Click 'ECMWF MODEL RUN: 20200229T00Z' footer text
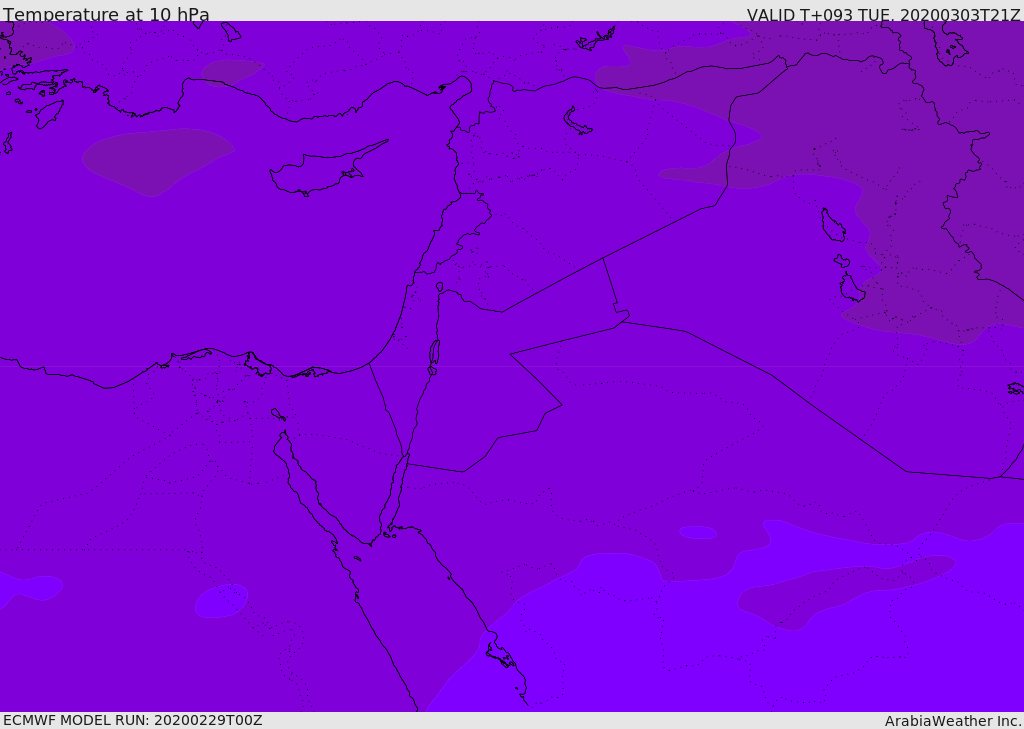 tap(133, 720)
